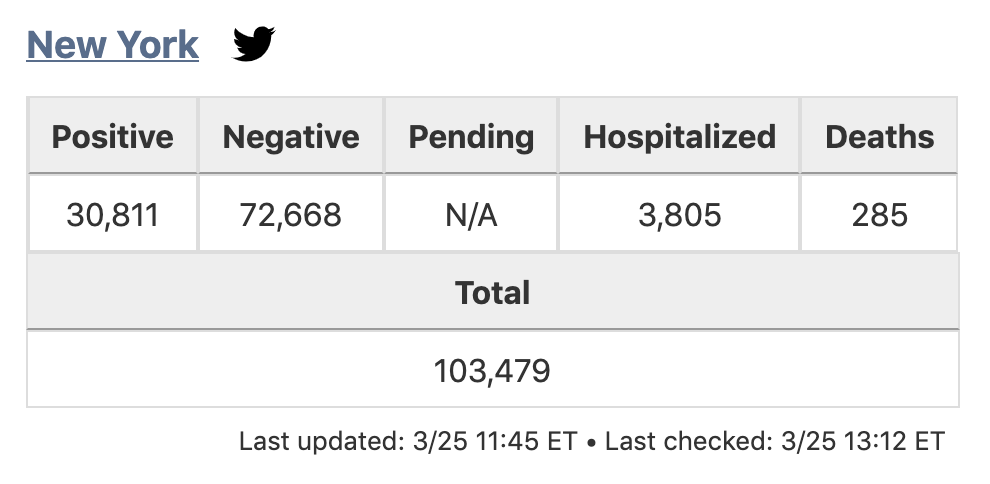Click the Hospitalized column header
Viewport: 990px width, 484px height.
[x=679, y=136]
